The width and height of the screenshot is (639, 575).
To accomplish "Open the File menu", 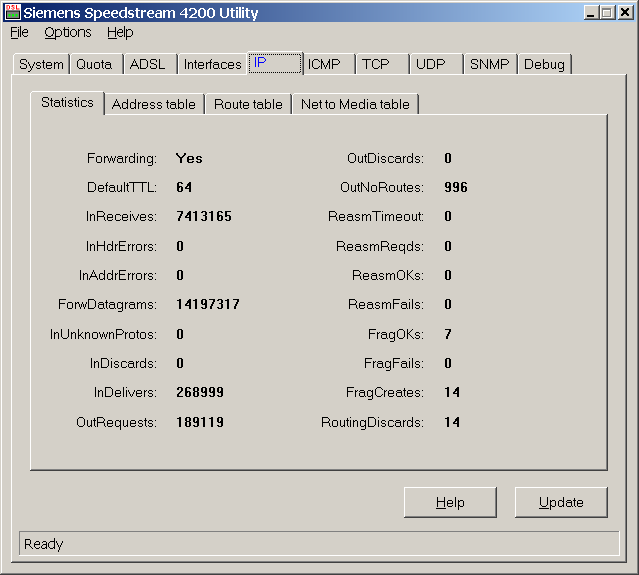I will (x=19, y=32).
